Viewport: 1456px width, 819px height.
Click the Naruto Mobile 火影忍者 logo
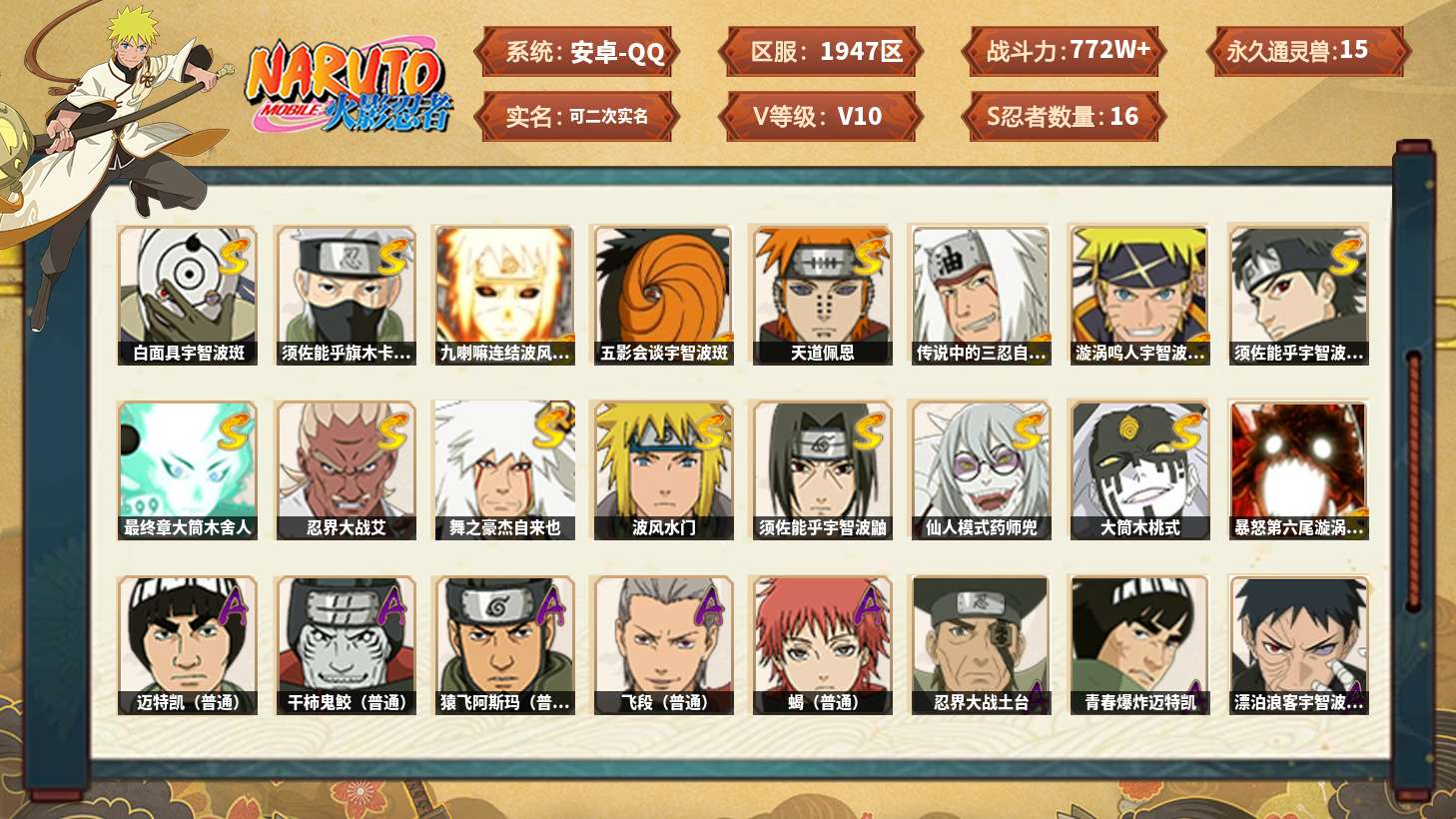350,87
